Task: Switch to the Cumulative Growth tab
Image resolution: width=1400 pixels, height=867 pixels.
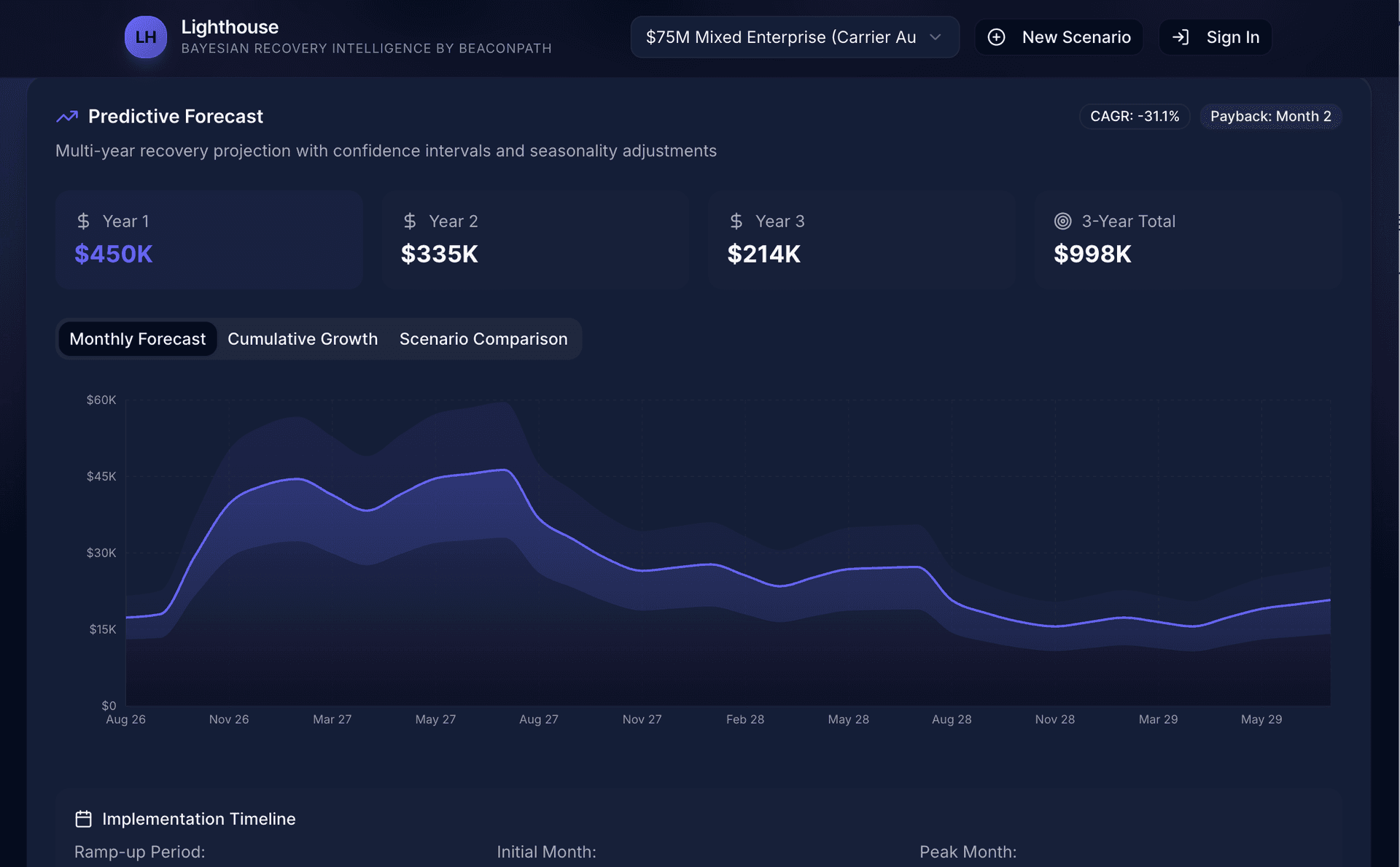Action: pos(303,339)
